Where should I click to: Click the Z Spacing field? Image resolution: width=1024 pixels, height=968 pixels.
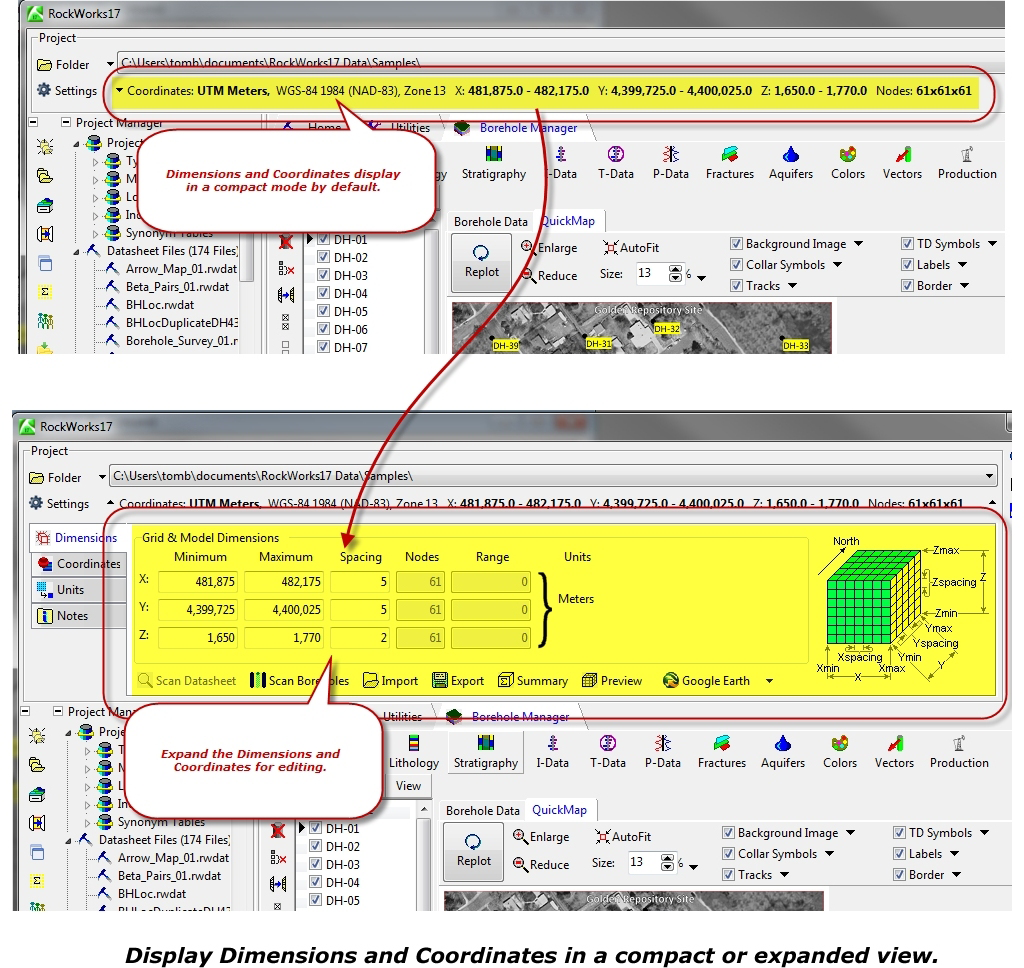point(360,637)
